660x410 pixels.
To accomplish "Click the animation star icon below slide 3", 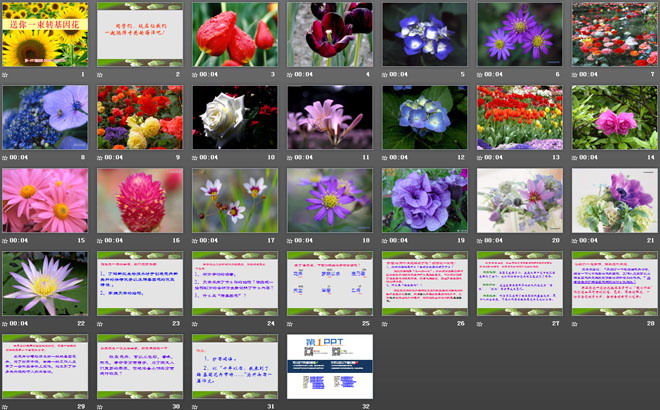I will coord(196,75).
